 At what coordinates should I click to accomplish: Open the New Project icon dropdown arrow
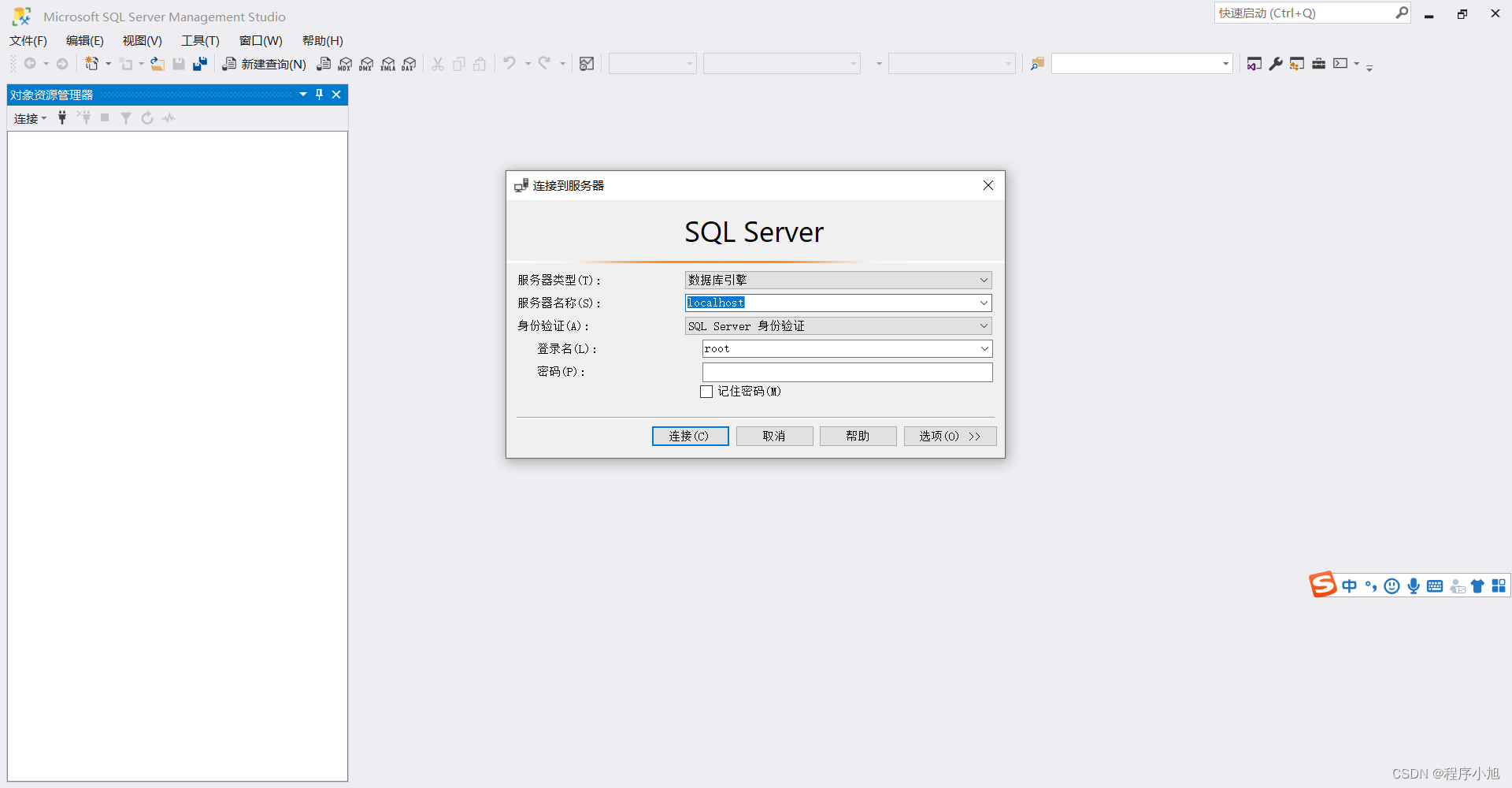tap(108, 64)
